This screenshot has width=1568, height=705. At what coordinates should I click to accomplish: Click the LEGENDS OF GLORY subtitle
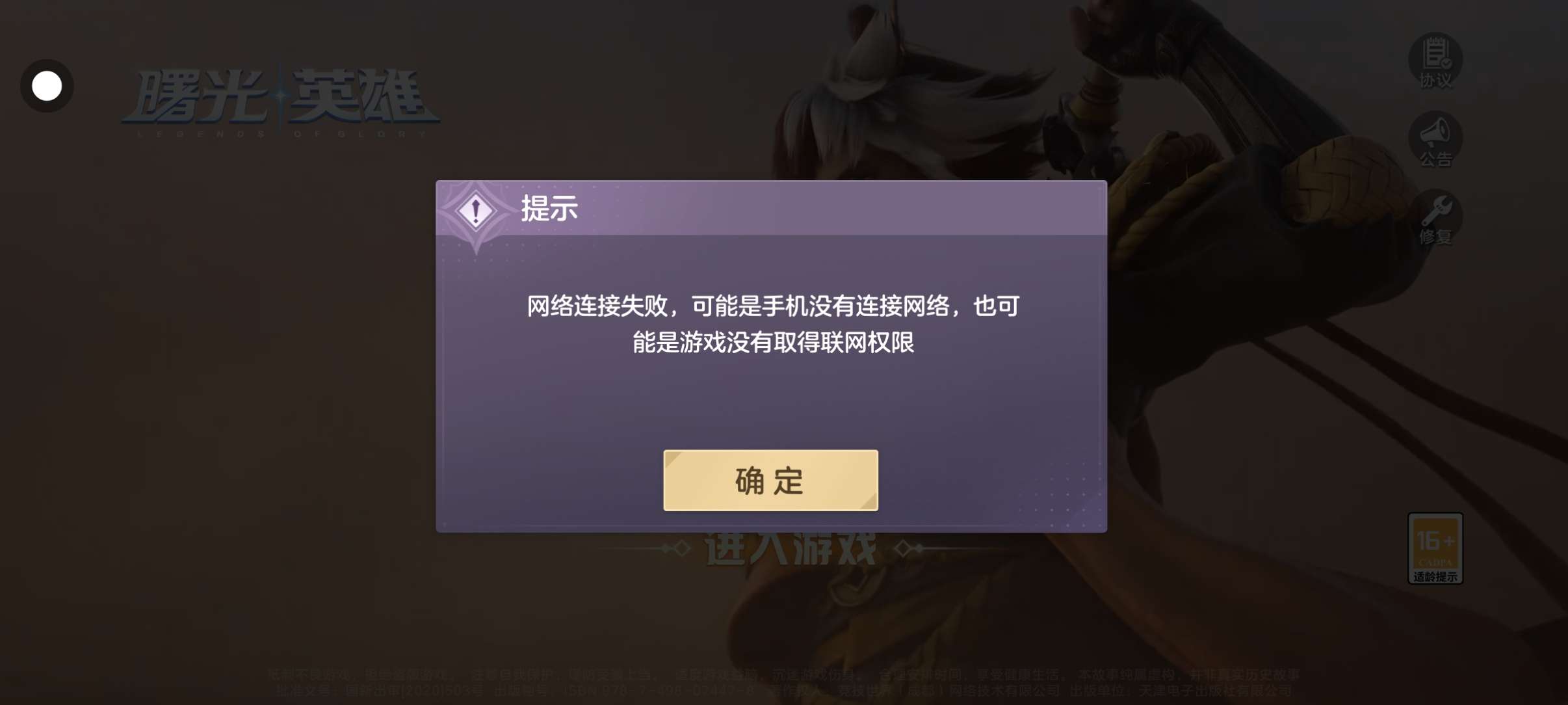point(281,134)
